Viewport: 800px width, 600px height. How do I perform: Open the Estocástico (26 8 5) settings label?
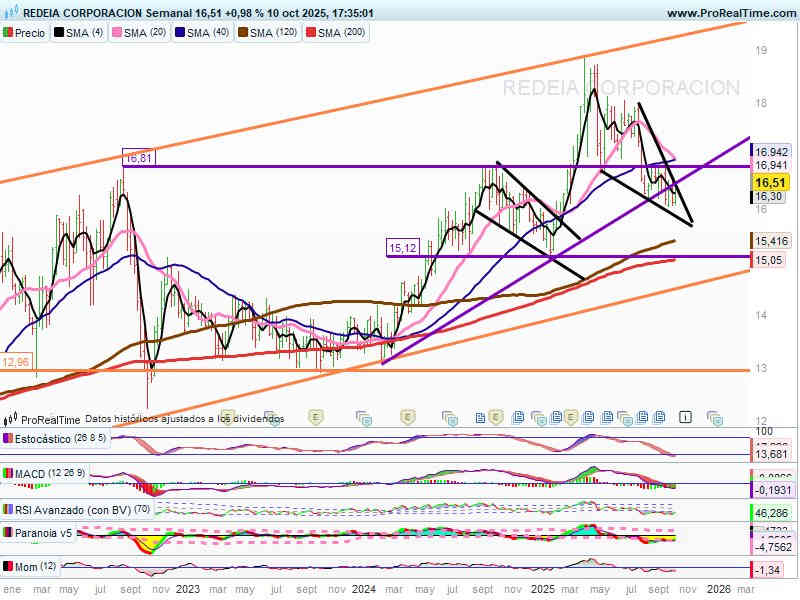coord(45,439)
